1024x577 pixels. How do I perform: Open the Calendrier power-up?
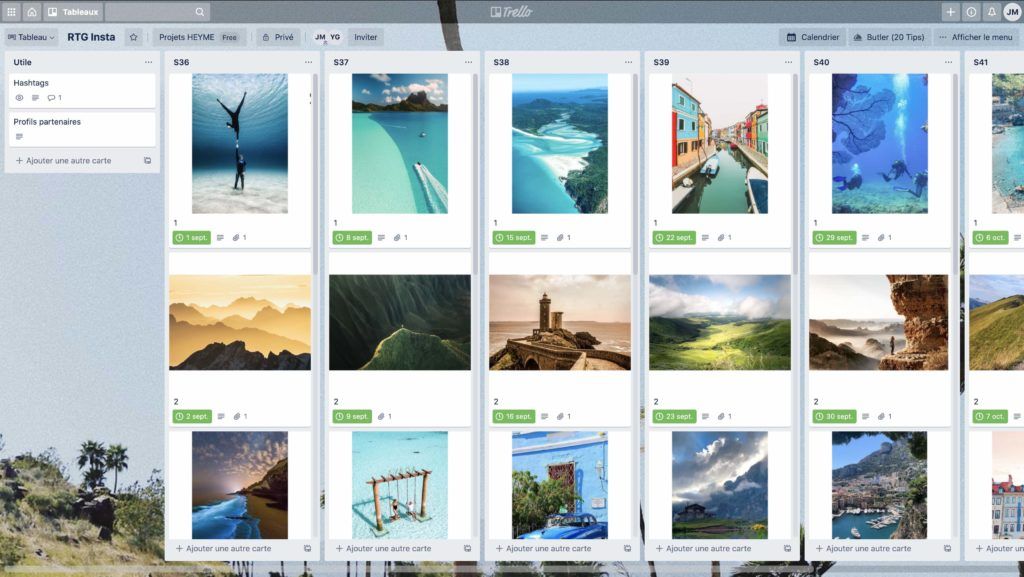point(812,37)
